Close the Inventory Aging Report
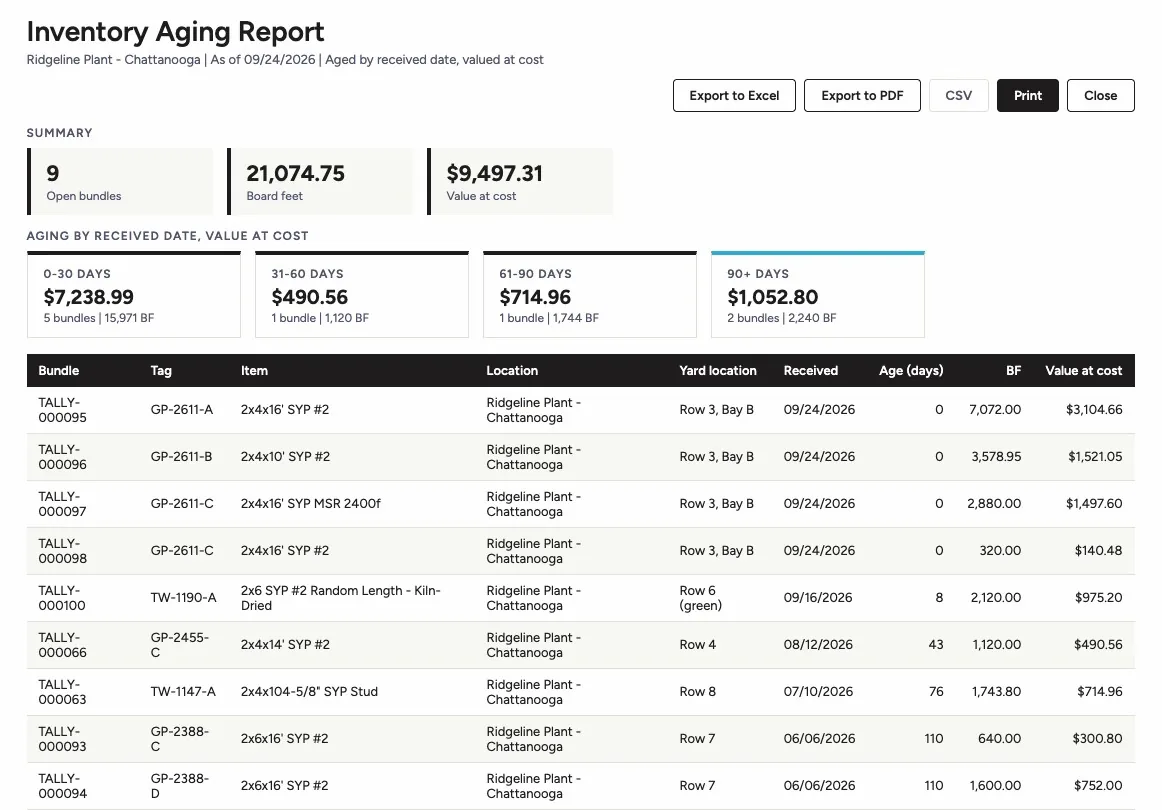 (x=1100, y=96)
